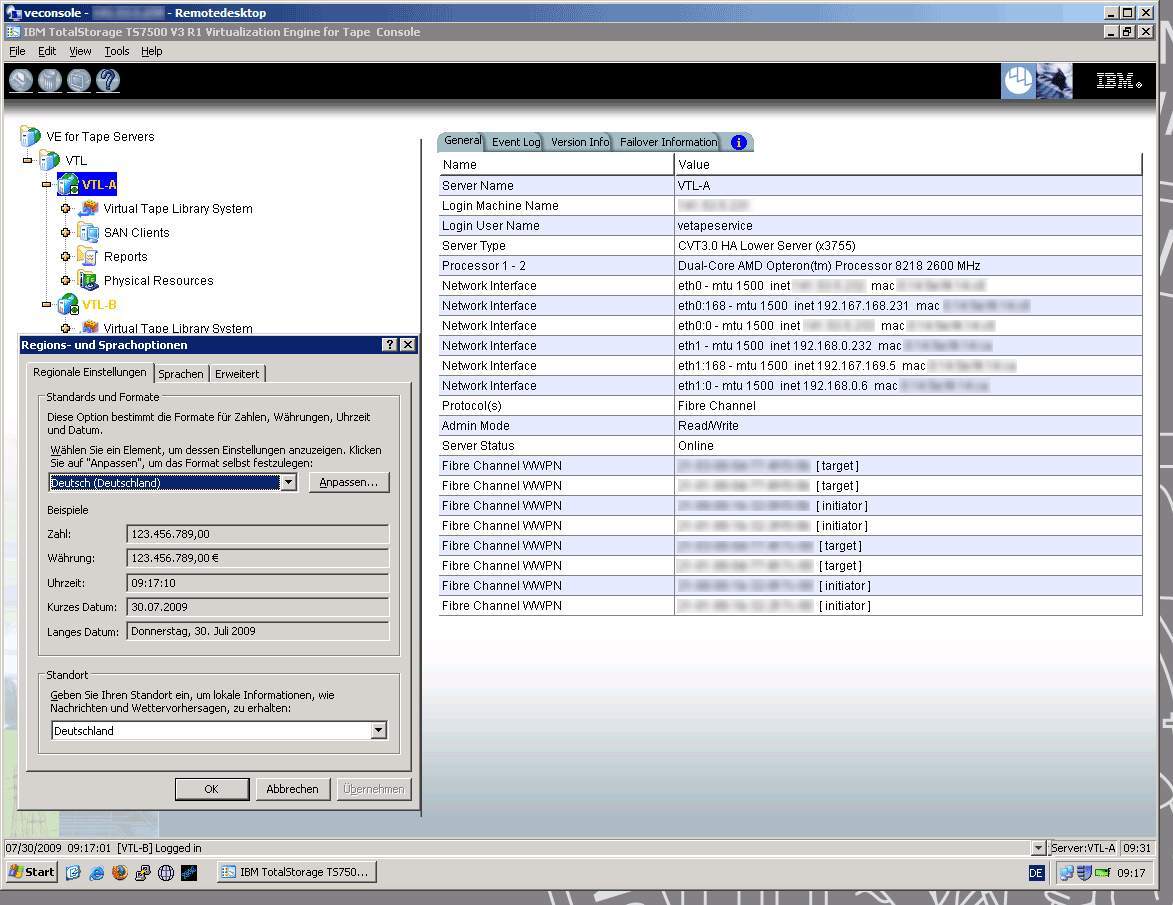
Task: Switch to the Event Log tab
Action: (x=515, y=141)
